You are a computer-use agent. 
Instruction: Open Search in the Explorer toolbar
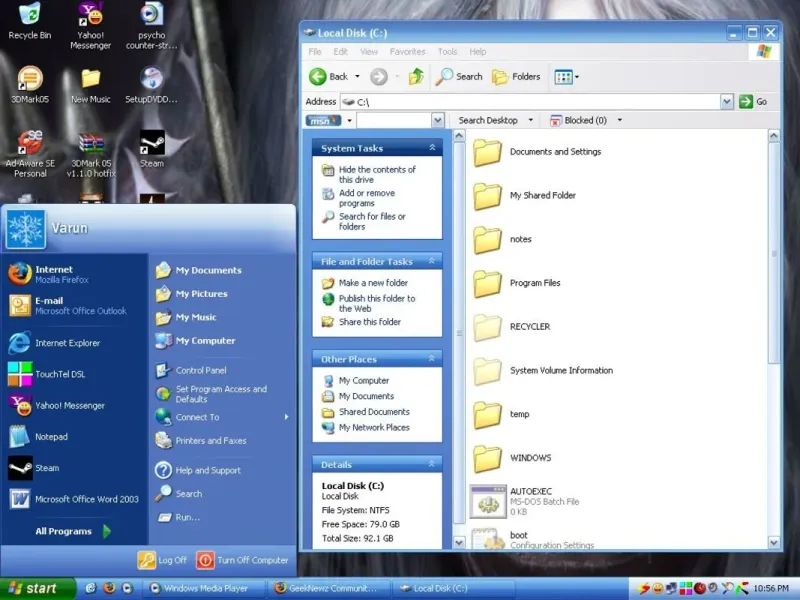pos(459,76)
